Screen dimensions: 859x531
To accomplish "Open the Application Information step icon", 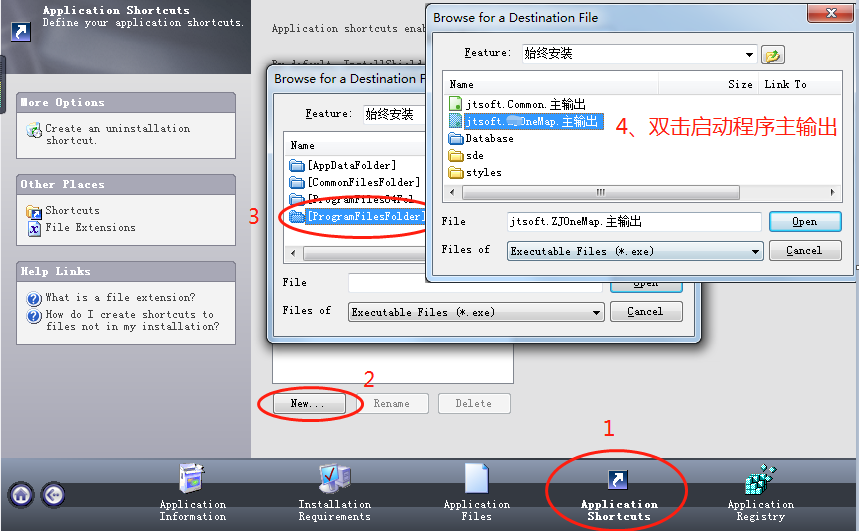I will (192, 478).
